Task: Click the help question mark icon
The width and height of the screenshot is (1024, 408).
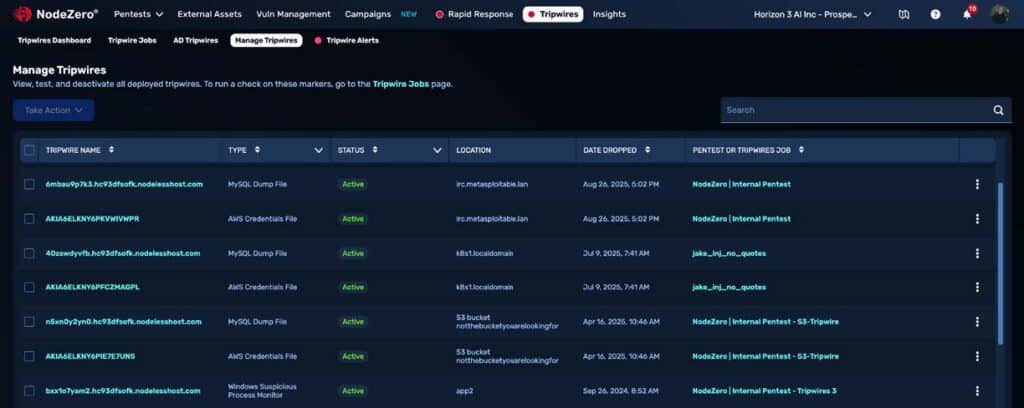Action: 935,15
